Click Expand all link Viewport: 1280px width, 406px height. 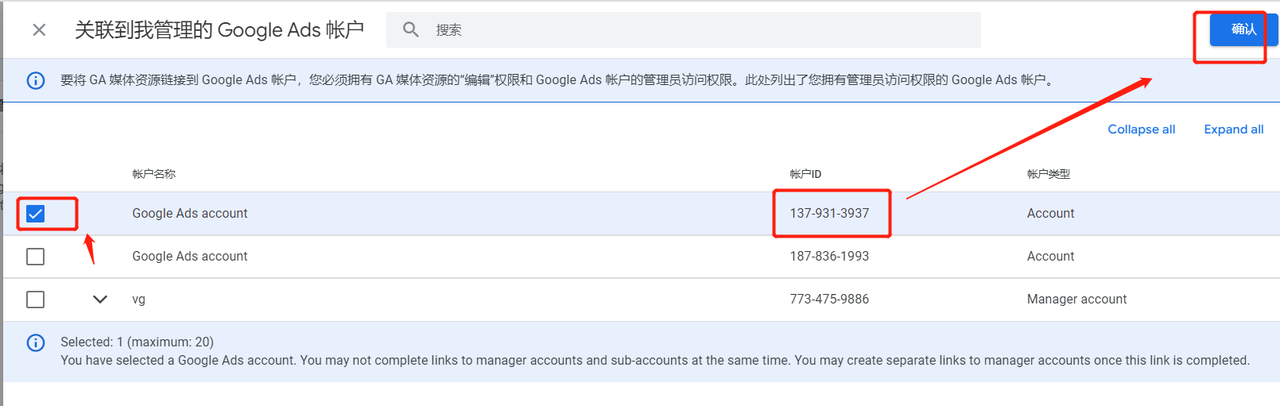[1233, 129]
